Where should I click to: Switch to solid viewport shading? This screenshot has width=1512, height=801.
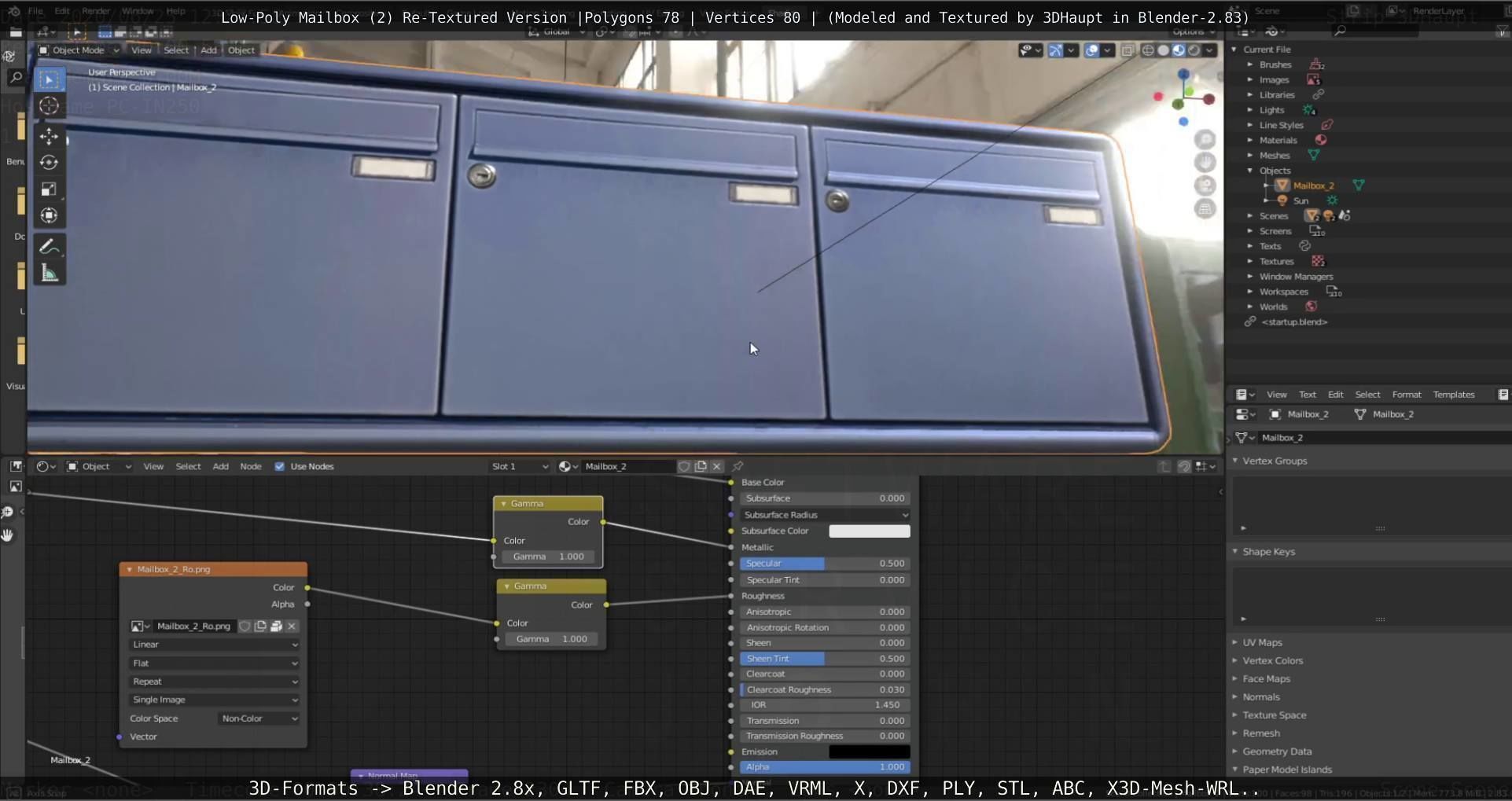click(1164, 50)
